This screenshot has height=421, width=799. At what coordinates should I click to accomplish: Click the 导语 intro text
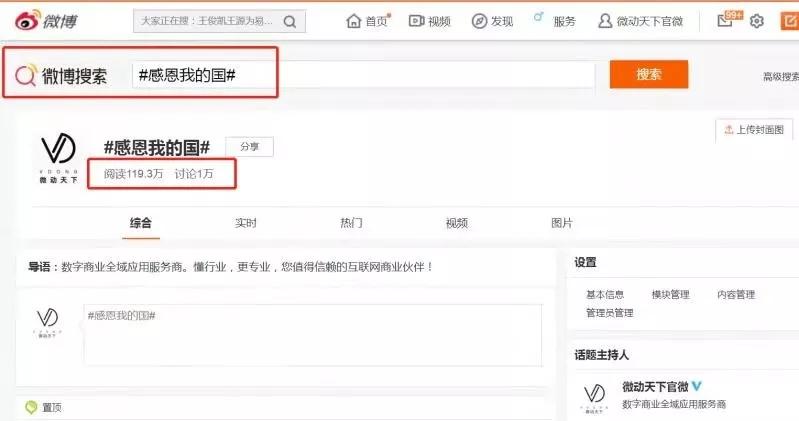(x=231, y=267)
